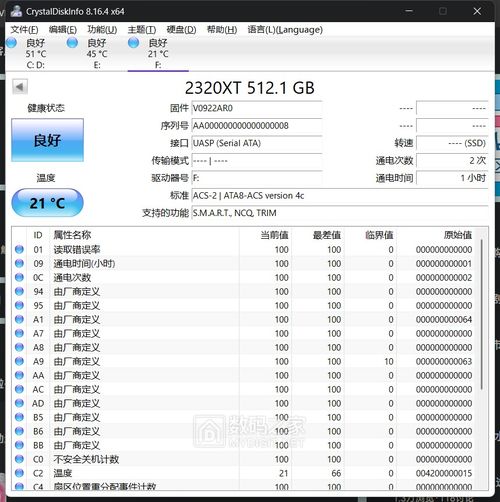Screen dimensions: 500x502
Task: Open the 硬盘(D) menu
Action: [x=181, y=30]
